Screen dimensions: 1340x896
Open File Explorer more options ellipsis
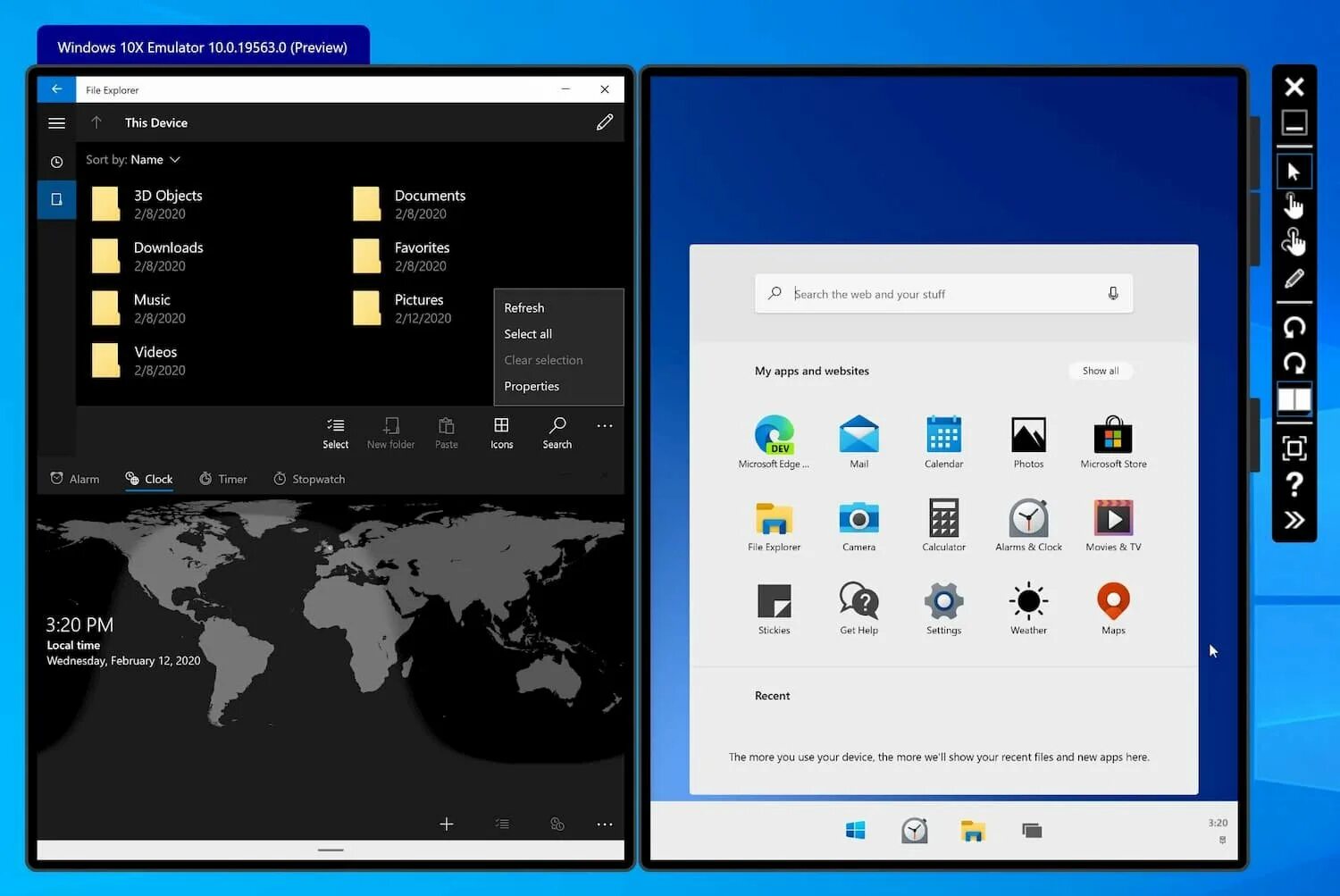tap(605, 426)
